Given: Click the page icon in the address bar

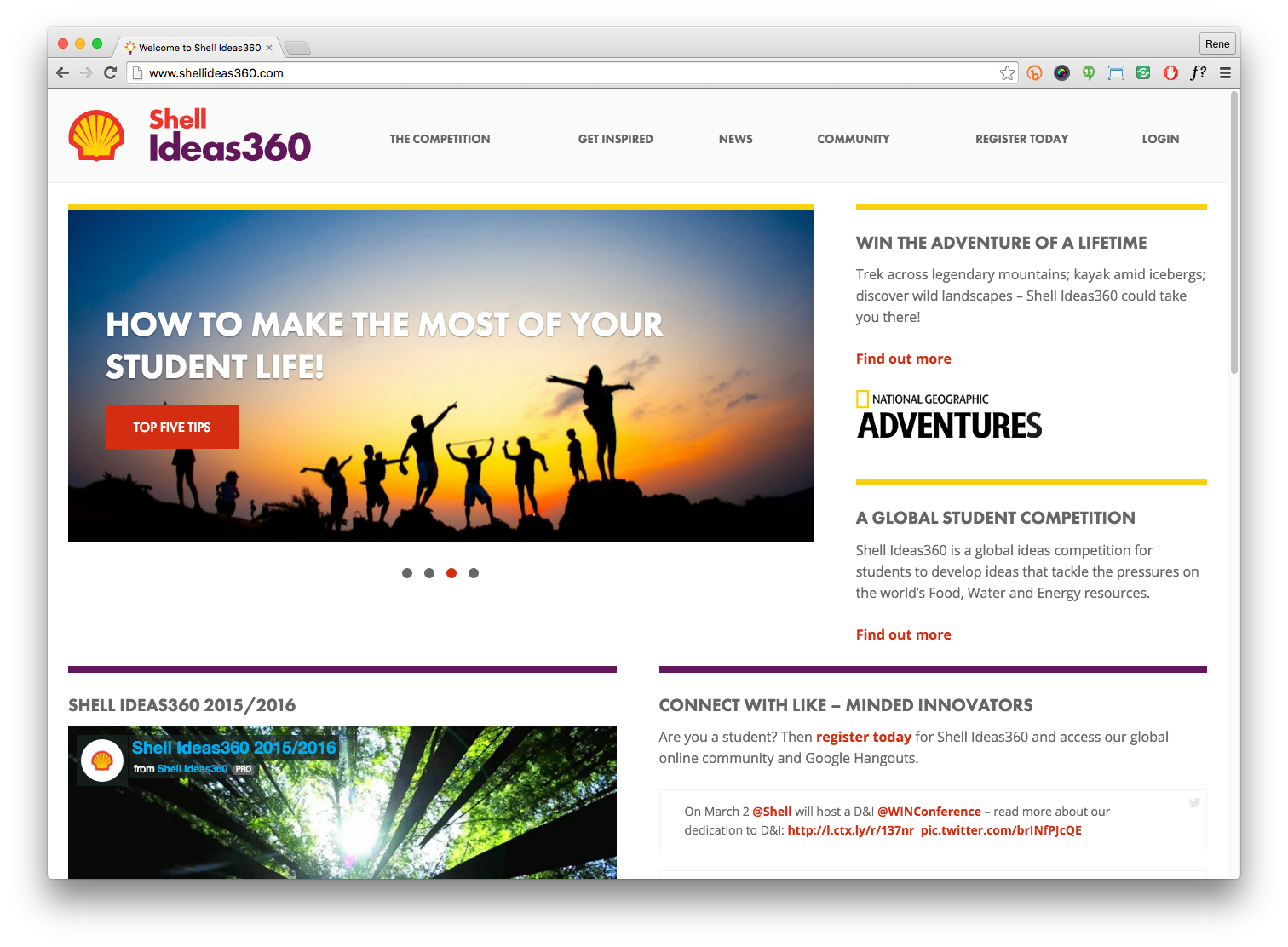Looking at the screenshot, I should pyautogui.click(x=137, y=73).
